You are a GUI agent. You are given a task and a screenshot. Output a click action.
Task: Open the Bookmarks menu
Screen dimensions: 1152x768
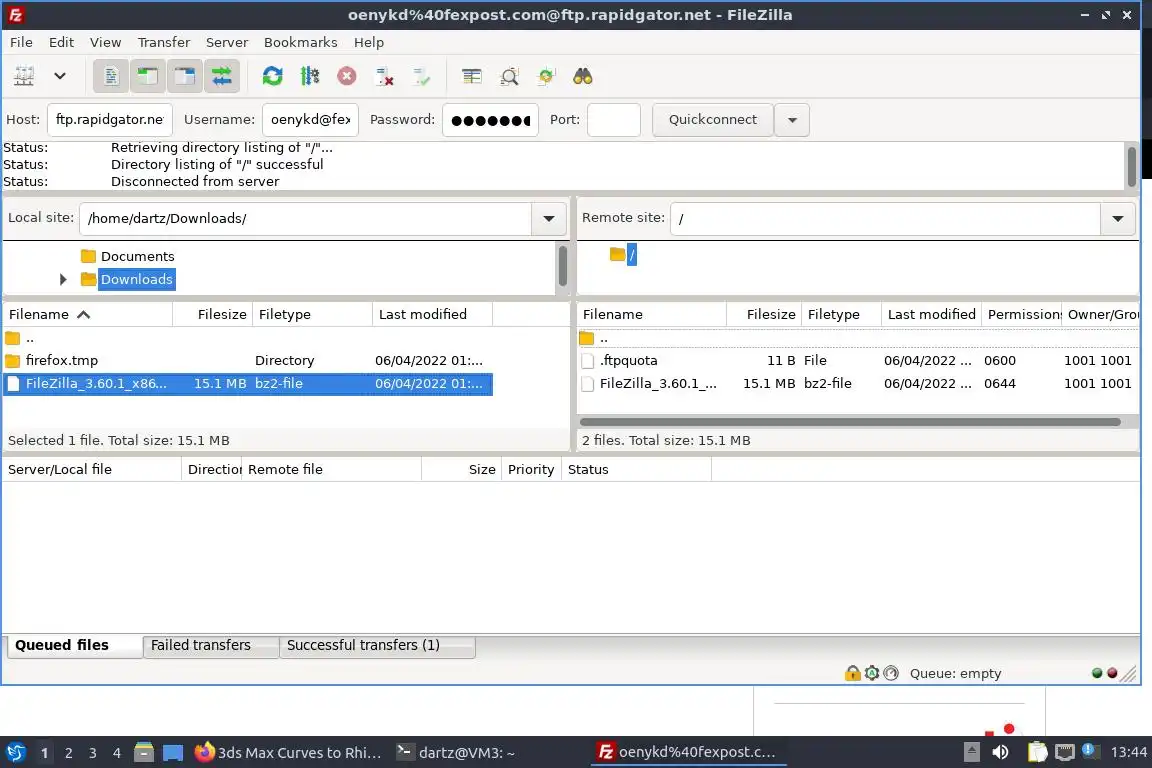[300, 43]
